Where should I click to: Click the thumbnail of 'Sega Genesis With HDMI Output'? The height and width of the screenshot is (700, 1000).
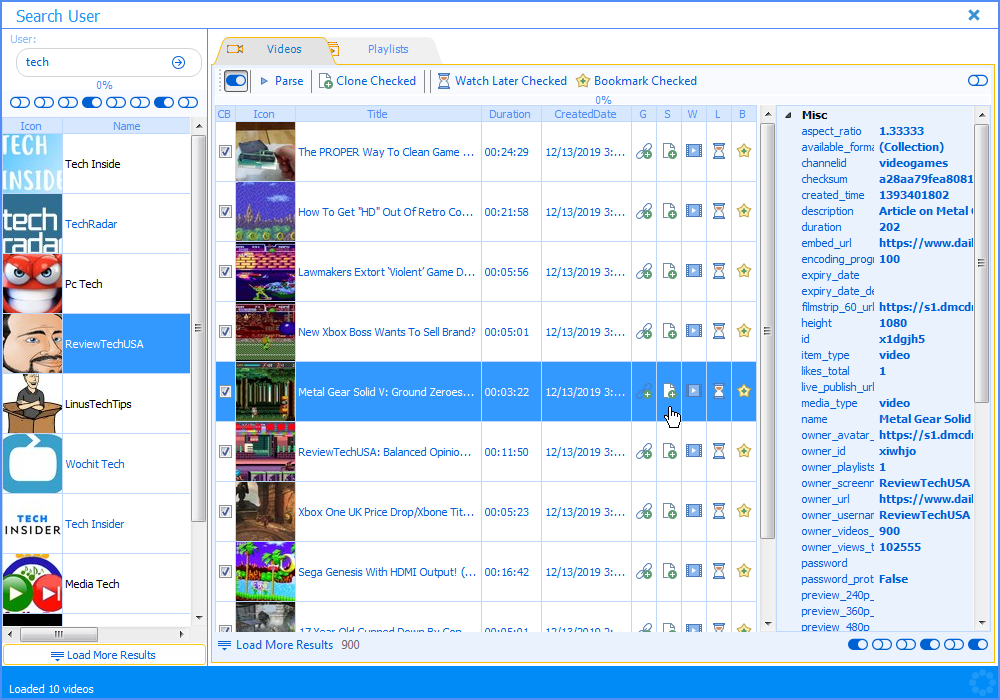point(265,571)
